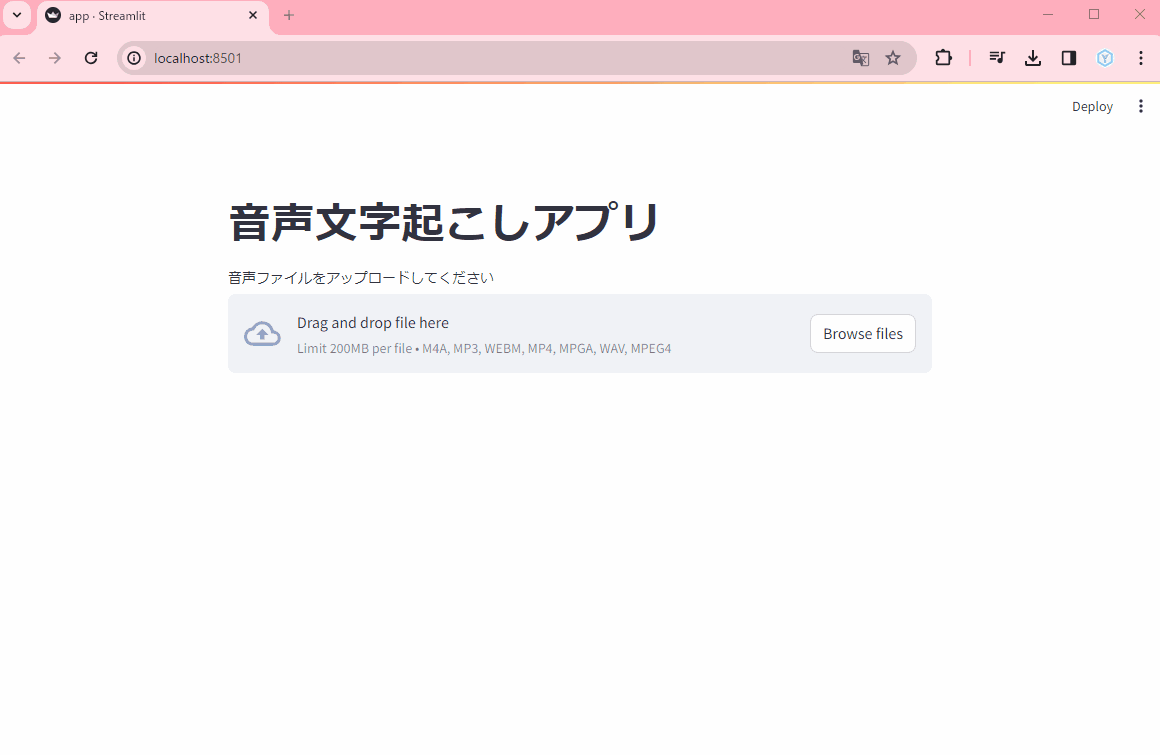This screenshot has width=1160, height=755.
Task: Click the cloud upload icon in the uploader
Action: point(262,333)
